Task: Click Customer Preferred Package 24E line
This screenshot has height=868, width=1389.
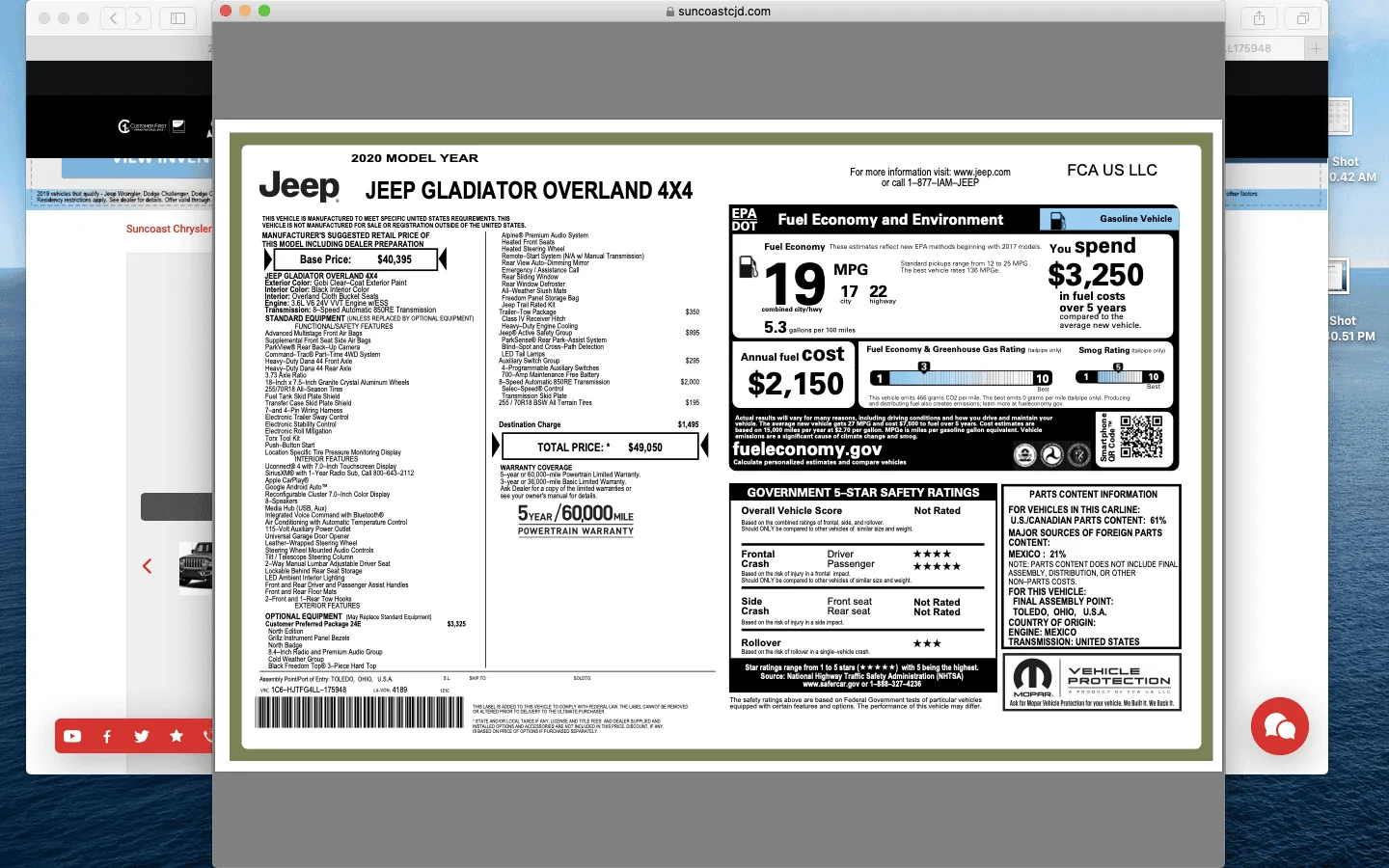Action: pos(366,624)
